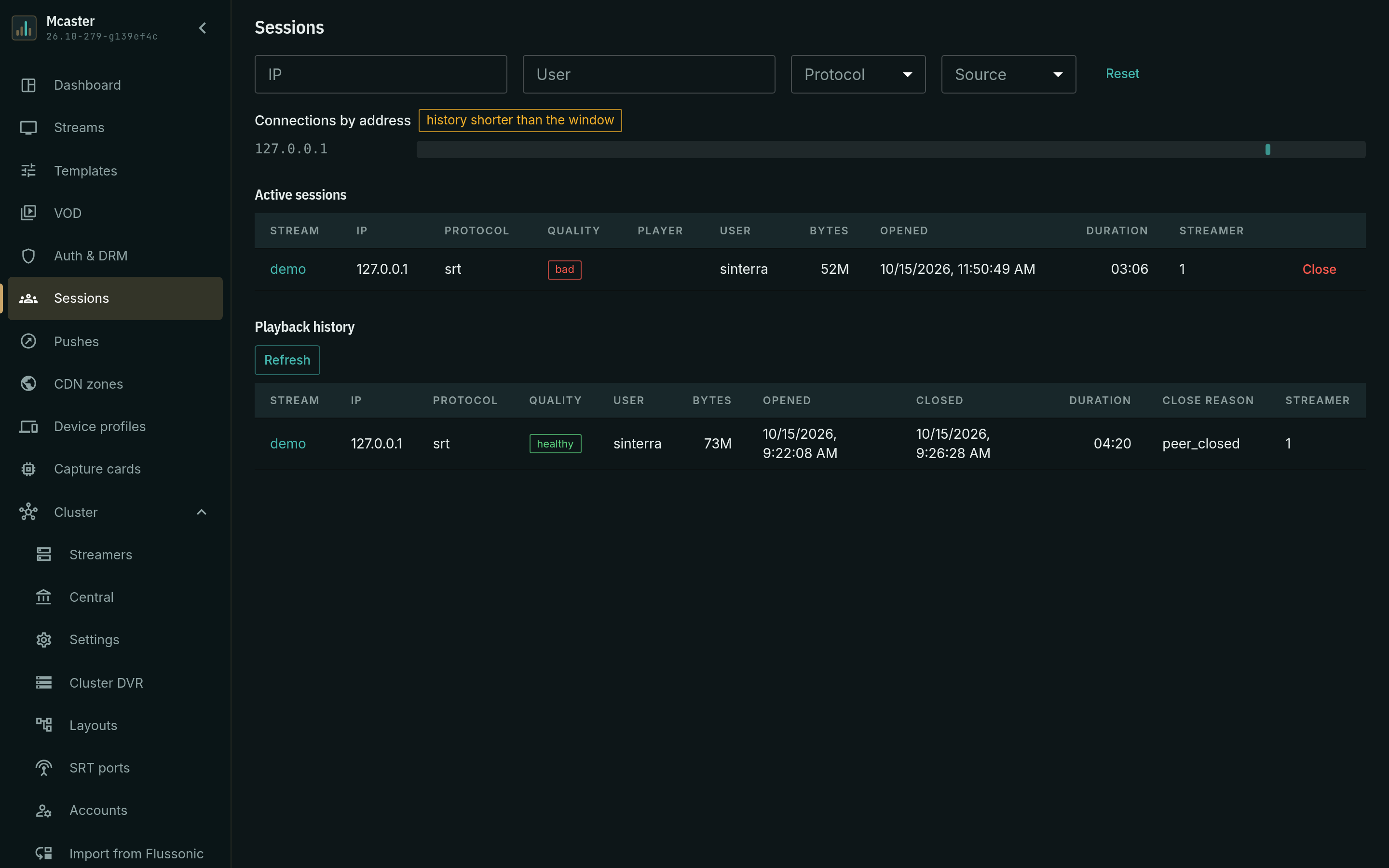
Task: Focus the User filter input field
Action: click(x=649, y=74)
